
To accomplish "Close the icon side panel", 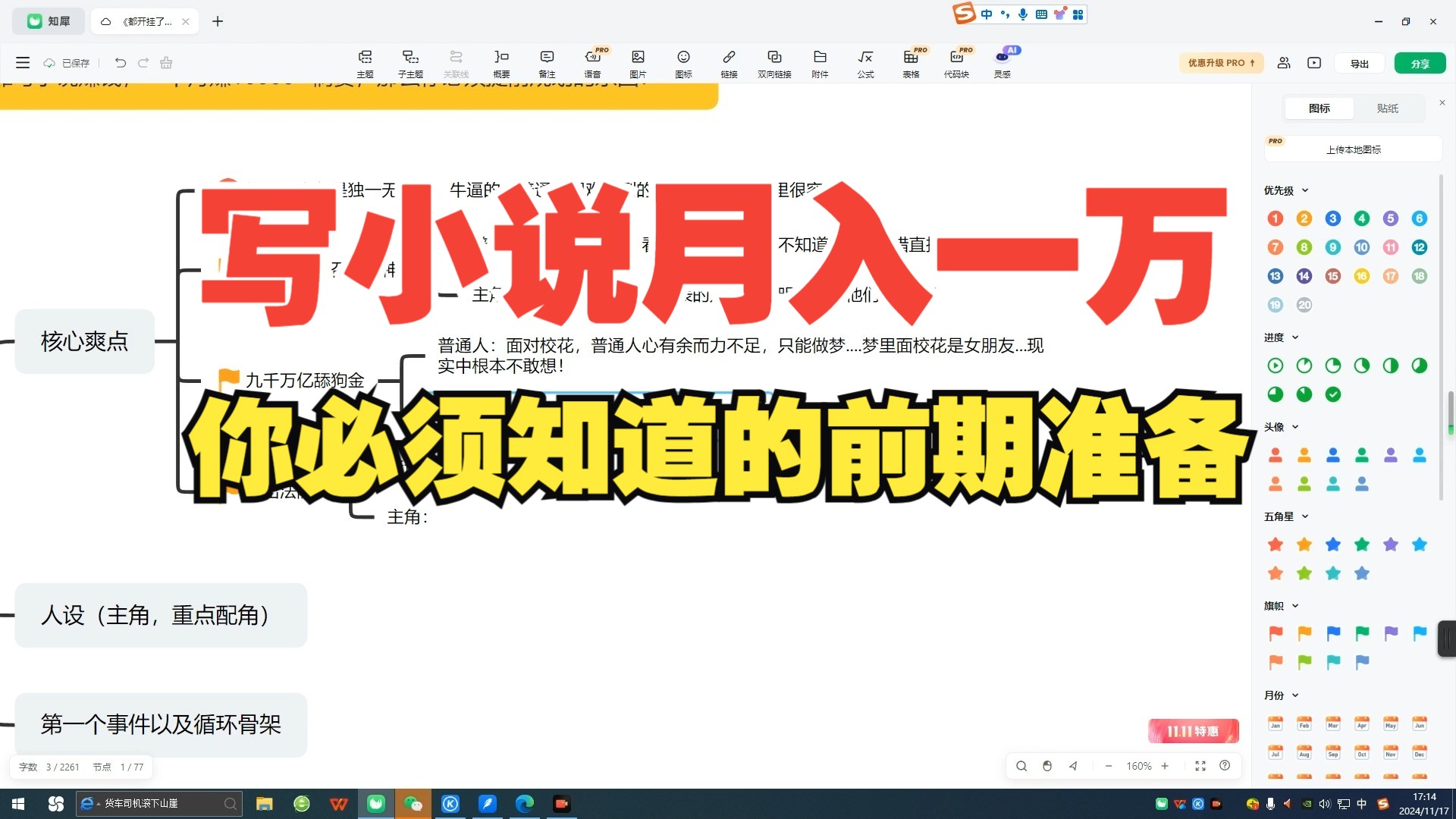I will (x=1442, y=102).
